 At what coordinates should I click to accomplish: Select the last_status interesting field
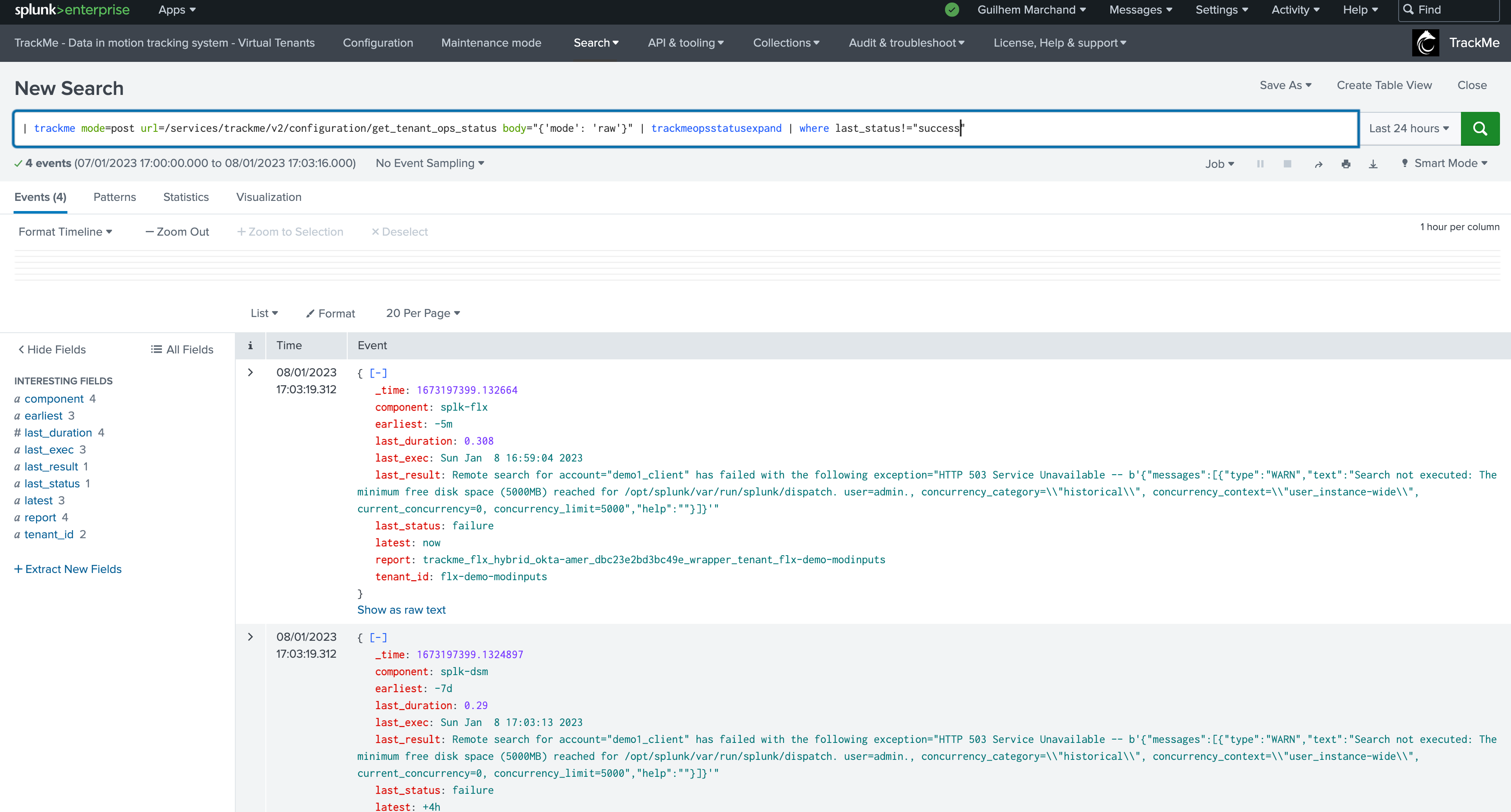click(52, 484)
